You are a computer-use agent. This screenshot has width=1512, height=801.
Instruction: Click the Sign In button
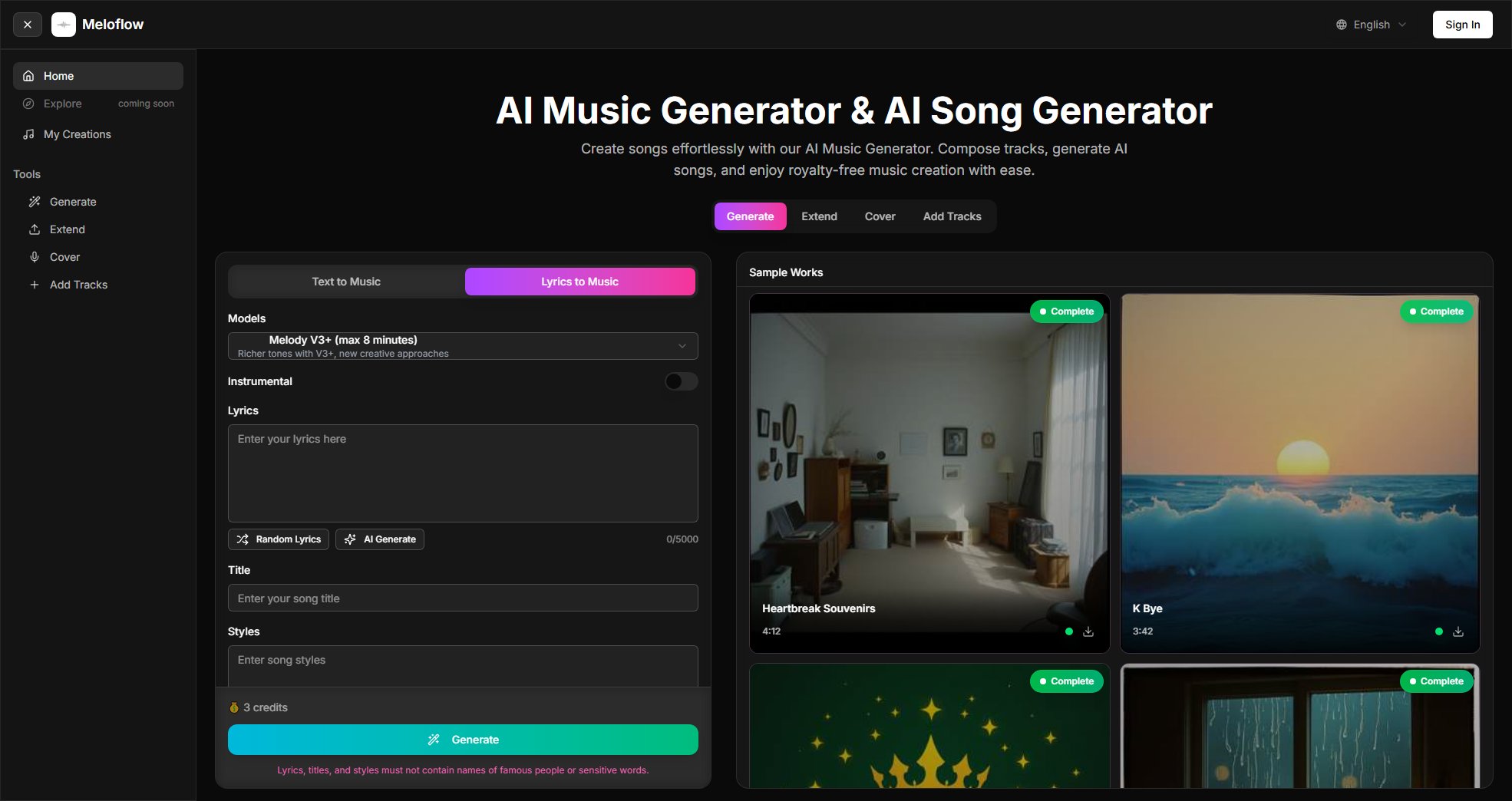click(1462, 25)
